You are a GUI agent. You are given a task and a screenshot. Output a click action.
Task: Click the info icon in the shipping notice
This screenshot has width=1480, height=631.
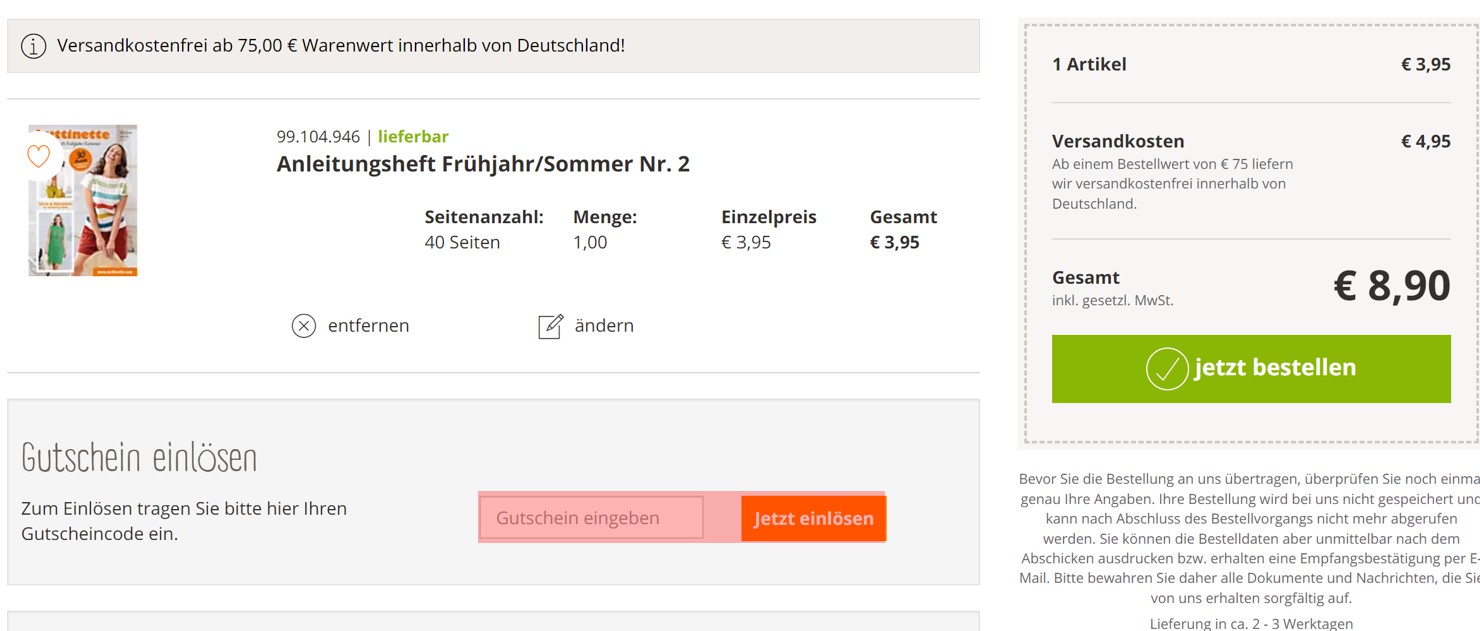click(34, 46)
